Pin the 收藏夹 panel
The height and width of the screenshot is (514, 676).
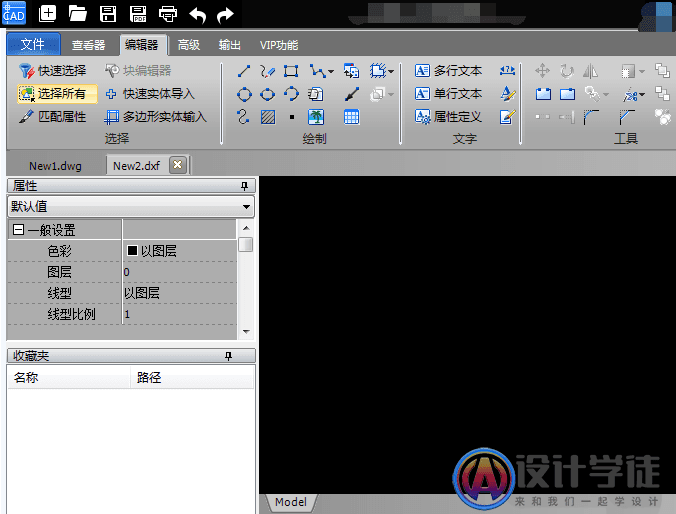click(228, 356)
